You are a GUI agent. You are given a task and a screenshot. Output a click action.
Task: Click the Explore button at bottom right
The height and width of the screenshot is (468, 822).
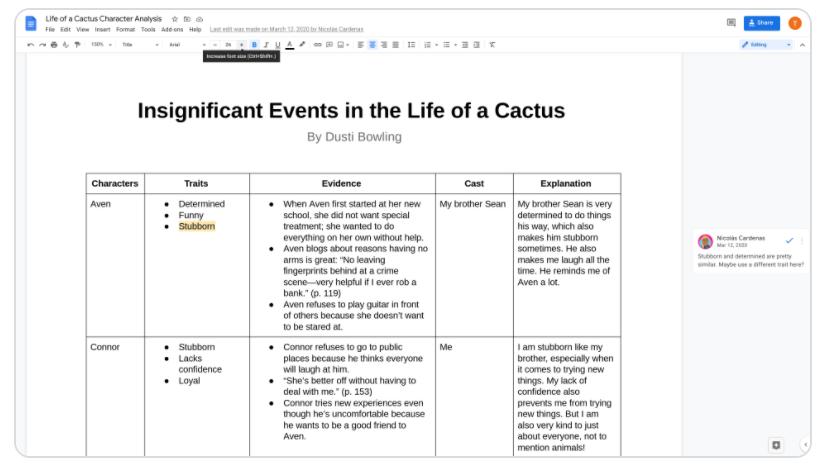[775, 444]
